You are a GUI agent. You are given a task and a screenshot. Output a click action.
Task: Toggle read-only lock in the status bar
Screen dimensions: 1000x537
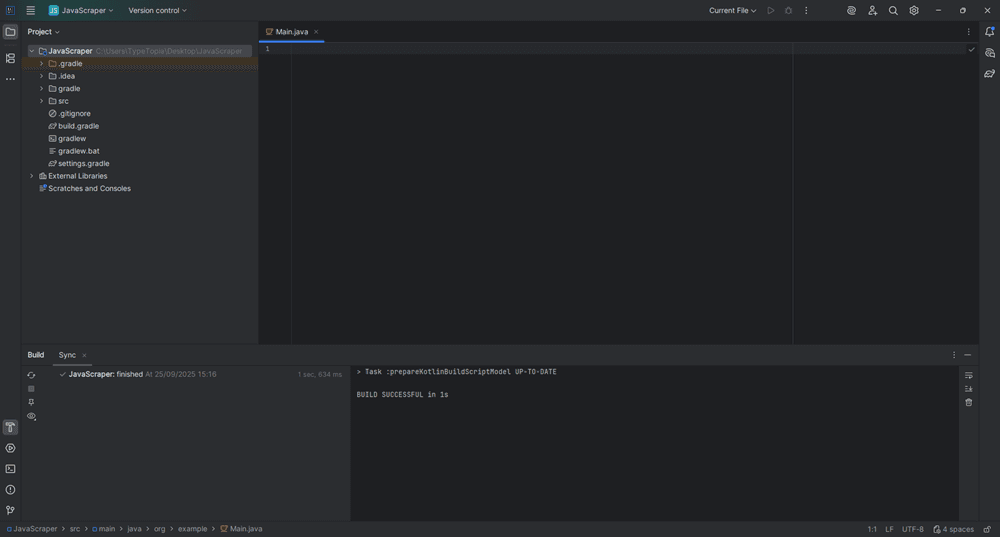[x=987, y=529]
